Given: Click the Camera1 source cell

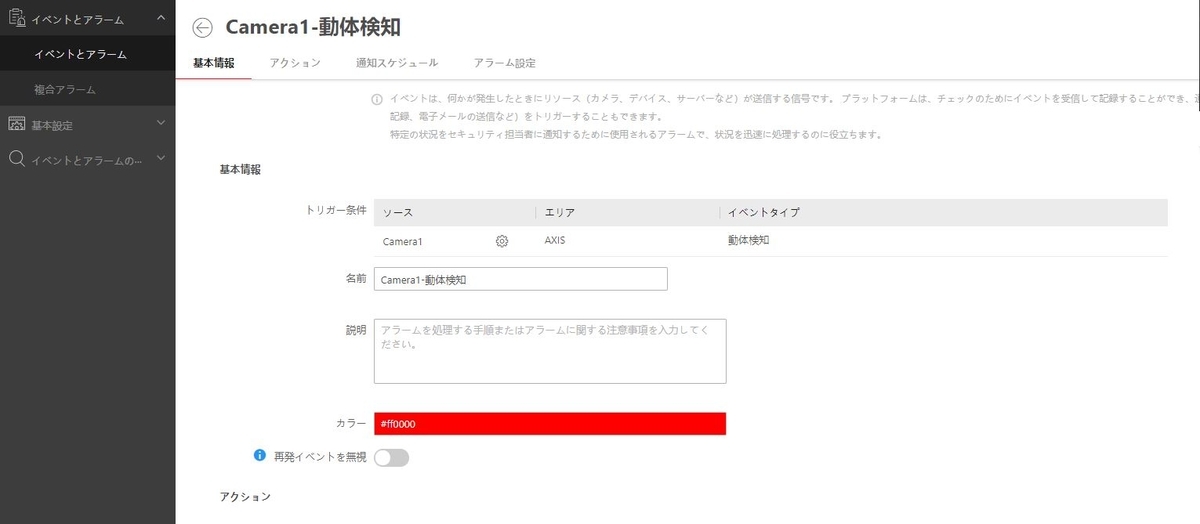Looking at the screenshot, I should 403,241.
